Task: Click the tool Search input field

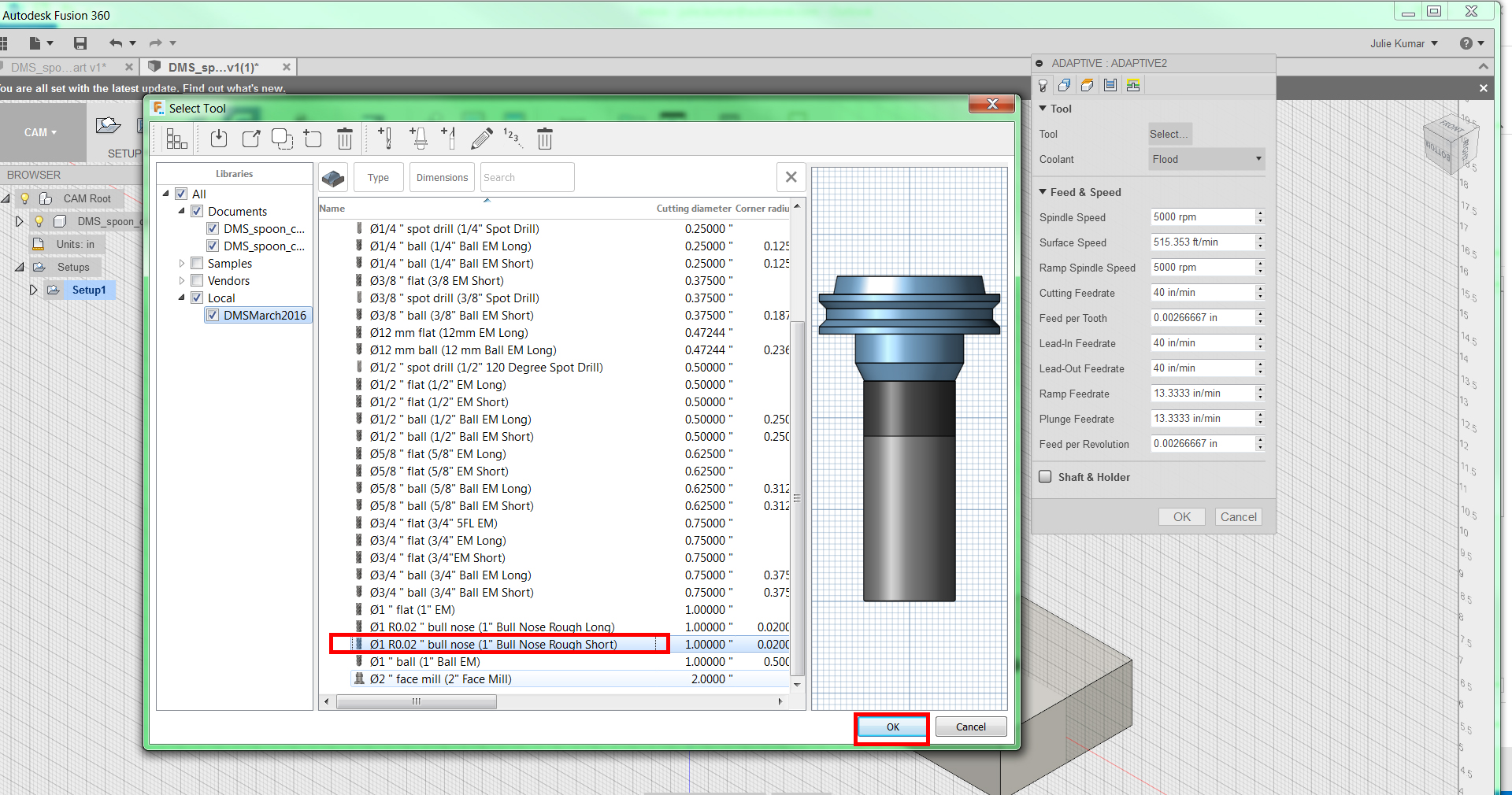Action: [527, 178]
